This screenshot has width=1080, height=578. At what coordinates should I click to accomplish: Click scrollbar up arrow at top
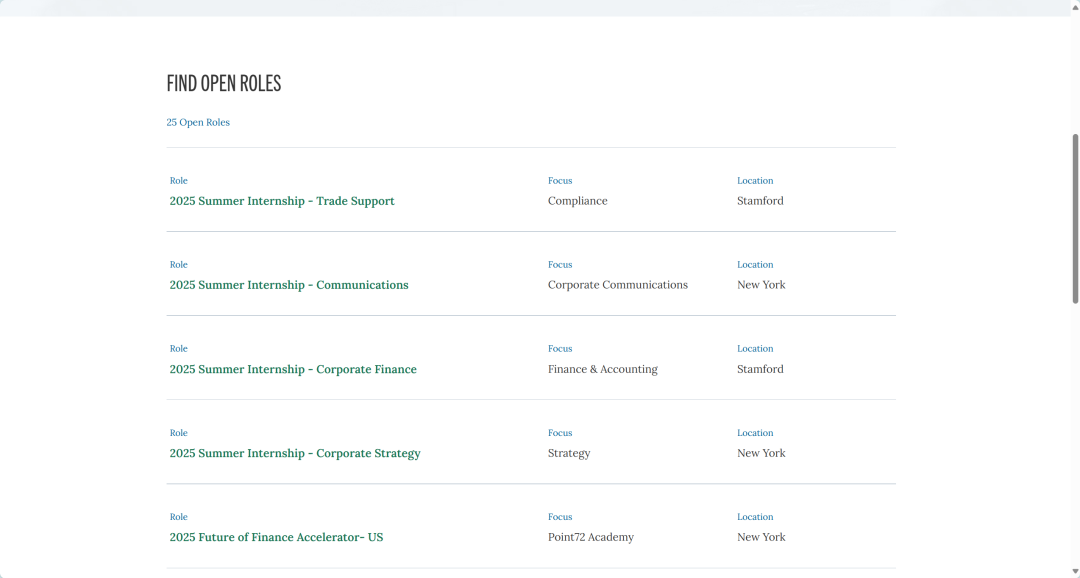pos(1075,8)
